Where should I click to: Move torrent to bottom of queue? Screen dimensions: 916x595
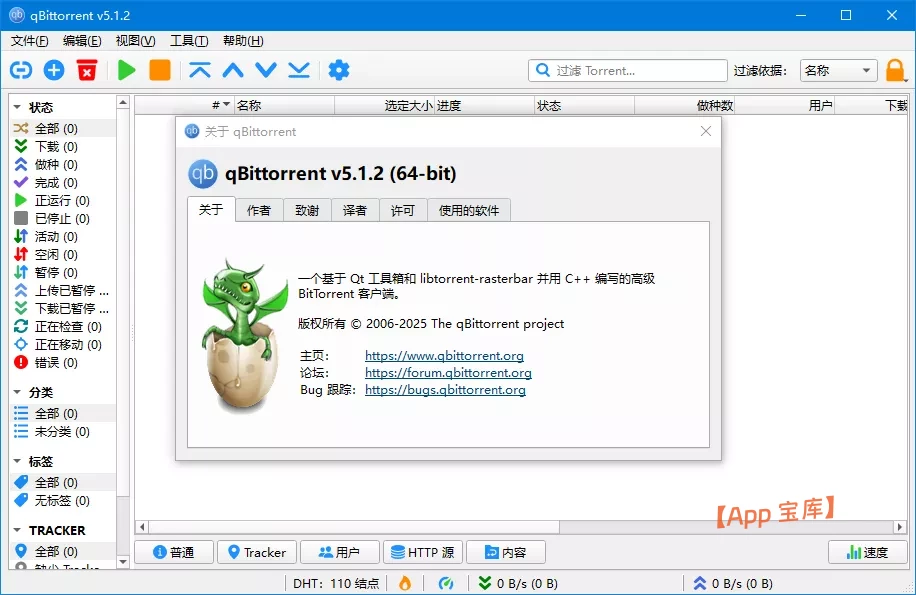coord(299,71)
